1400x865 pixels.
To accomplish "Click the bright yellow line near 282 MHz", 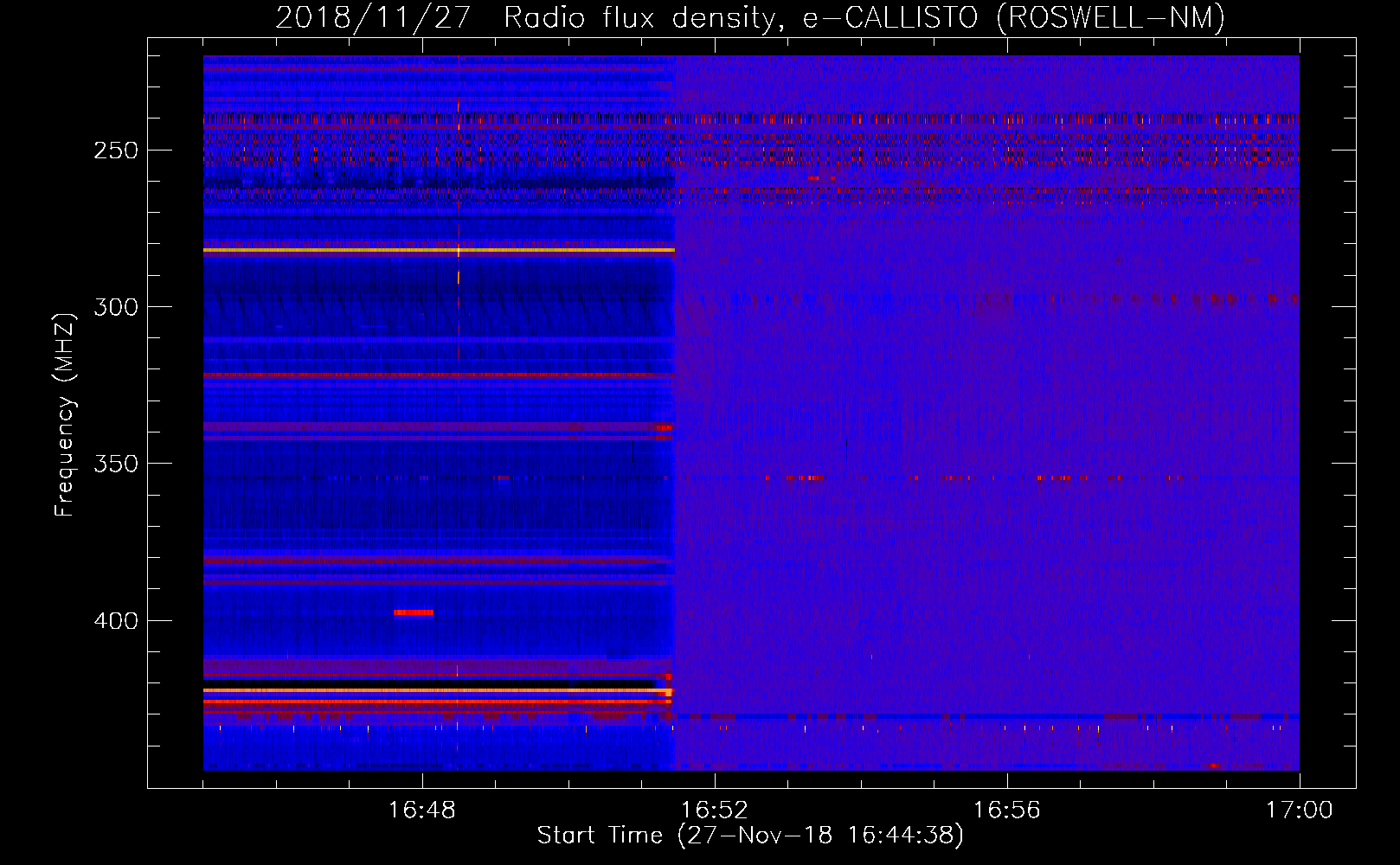I will click(439, 250).
